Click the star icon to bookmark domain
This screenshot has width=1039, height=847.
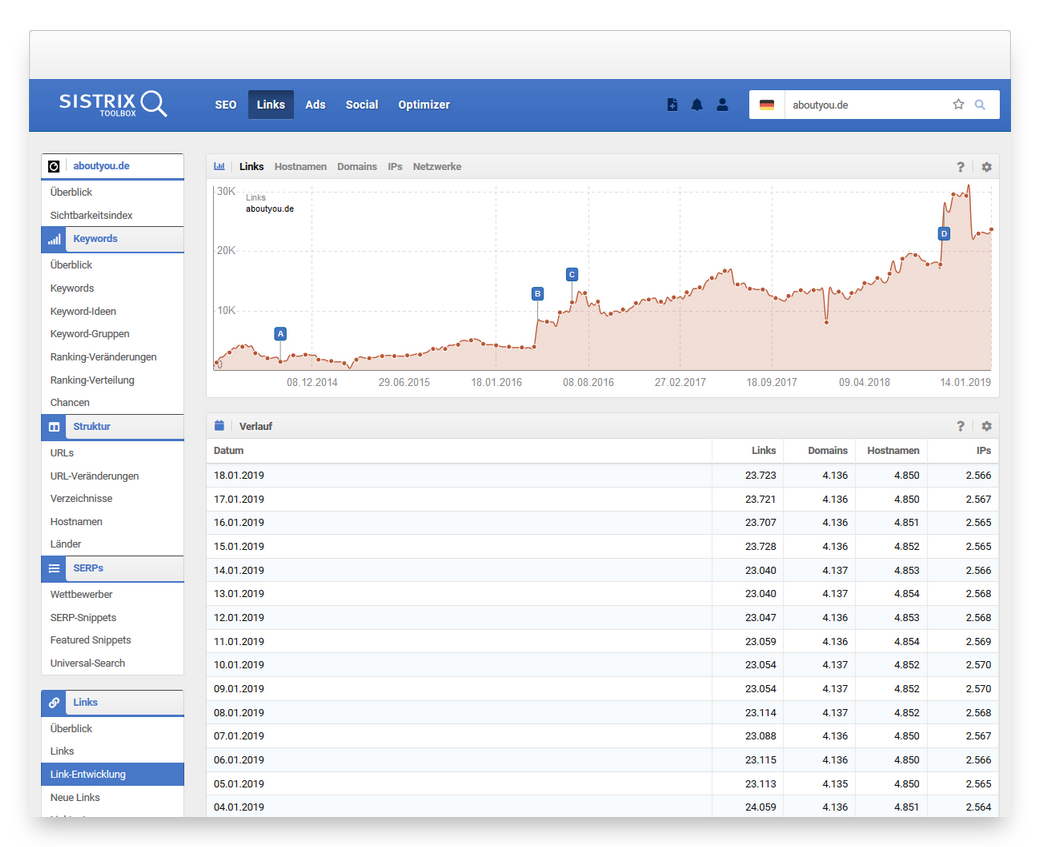pyautogui.click(x=958, y=105)
